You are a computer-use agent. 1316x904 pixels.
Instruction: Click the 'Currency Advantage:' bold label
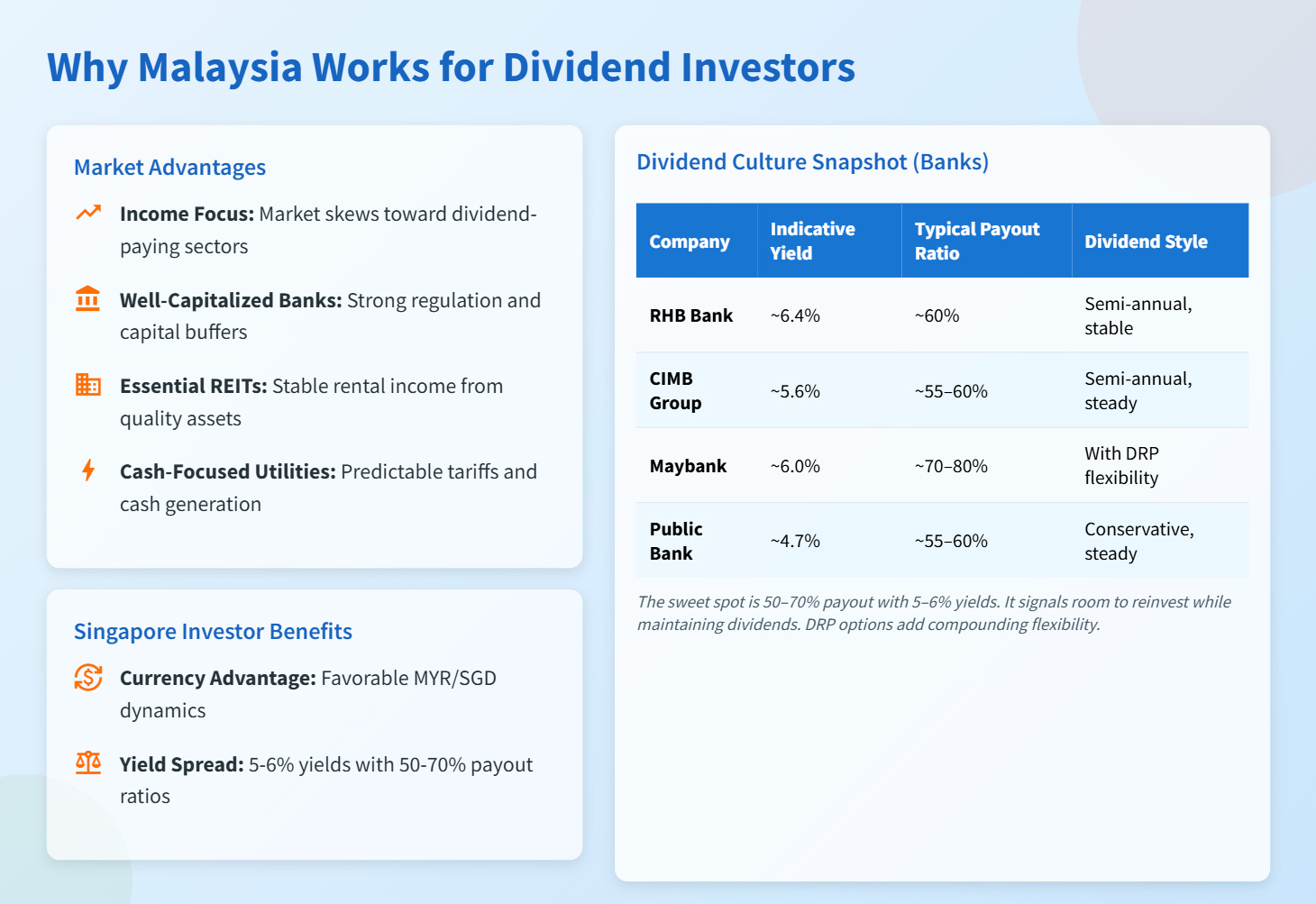(218, 678)
